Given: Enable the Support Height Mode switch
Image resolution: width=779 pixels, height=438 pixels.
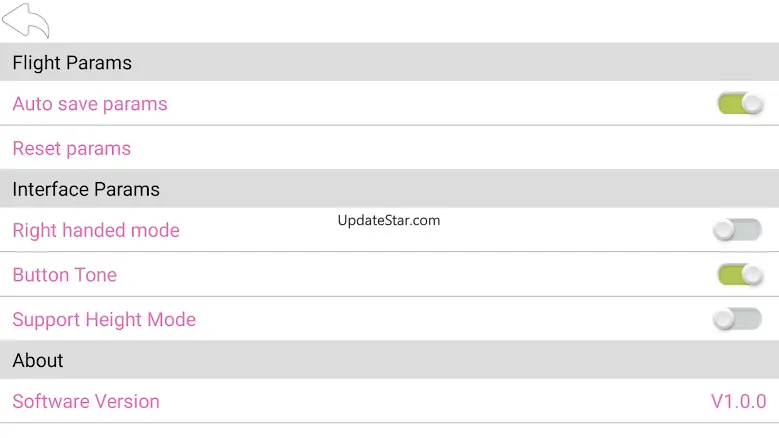Looking at the screenshot, I should coord(737,319).
